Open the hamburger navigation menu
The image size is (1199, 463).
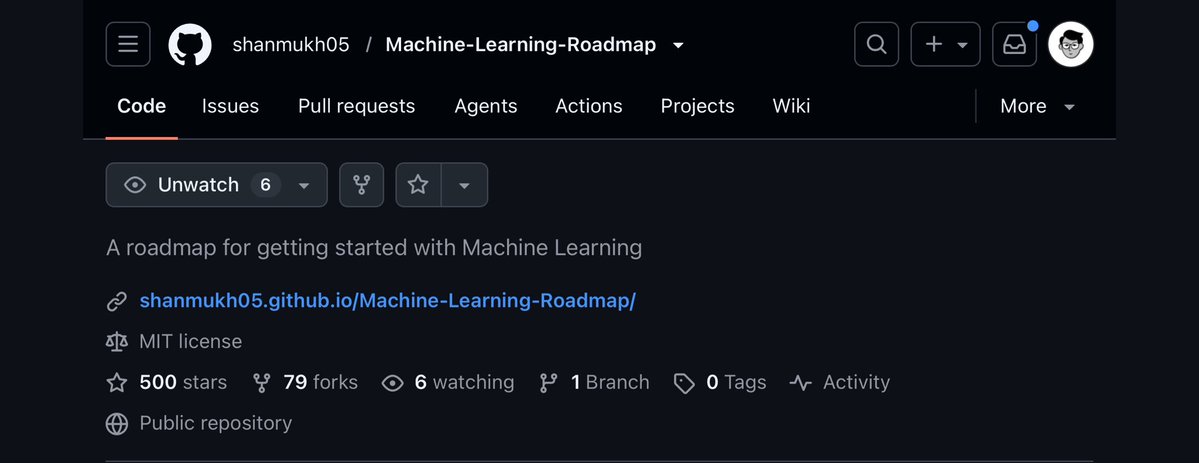pos(128,44)
